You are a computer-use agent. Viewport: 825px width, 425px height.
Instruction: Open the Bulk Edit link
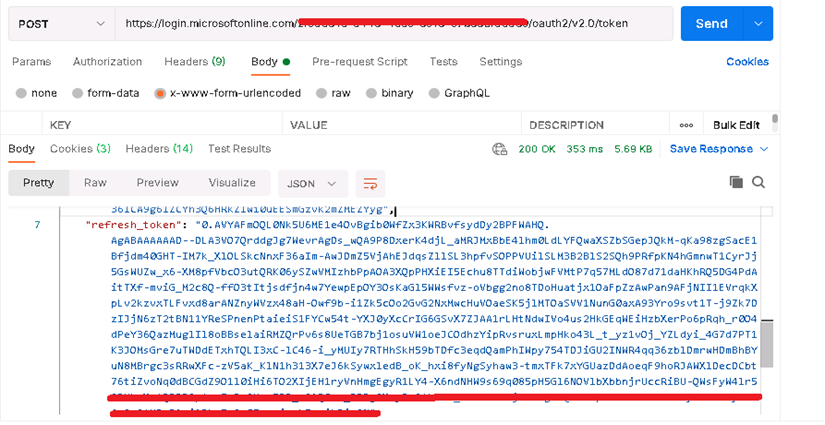click(x=737, y=125)
